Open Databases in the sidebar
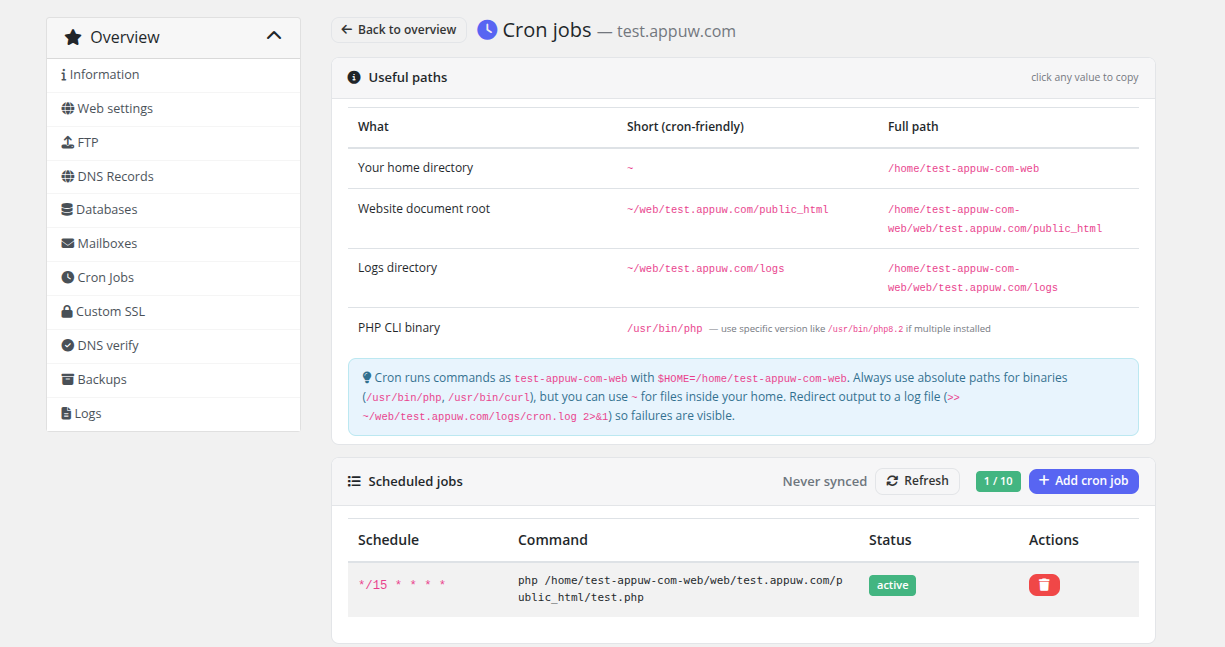 point(173,210)
